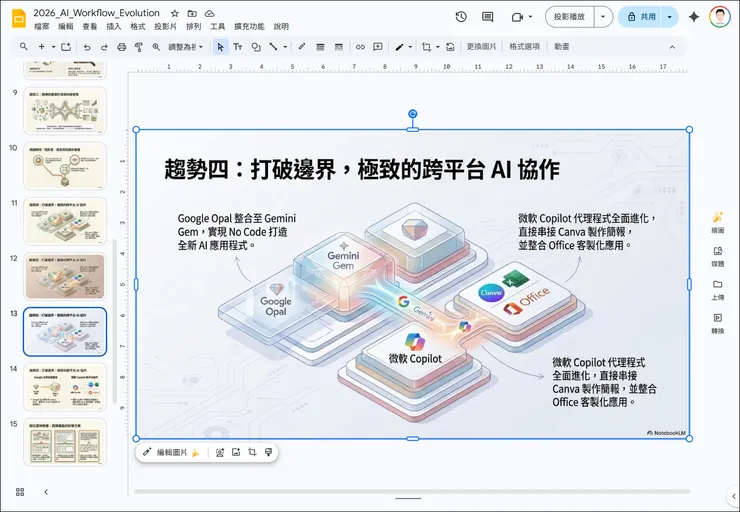Select the cursor pointer tool
Screen dimensions: 740x512
(x=220, y=47)
